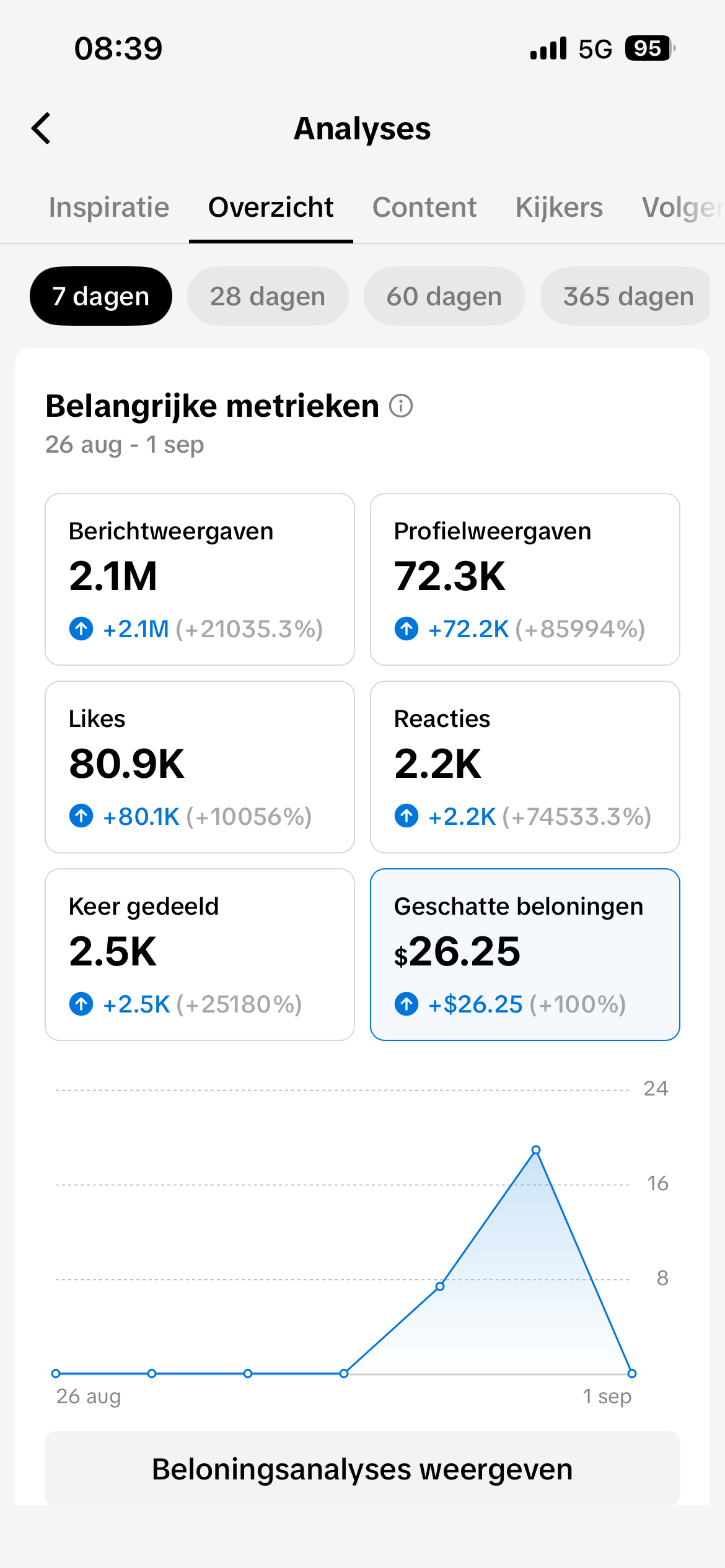This screenshot has width=725, height=1568.
Task: Select the Berichtweergaven metric card
Action: (200, 579)
